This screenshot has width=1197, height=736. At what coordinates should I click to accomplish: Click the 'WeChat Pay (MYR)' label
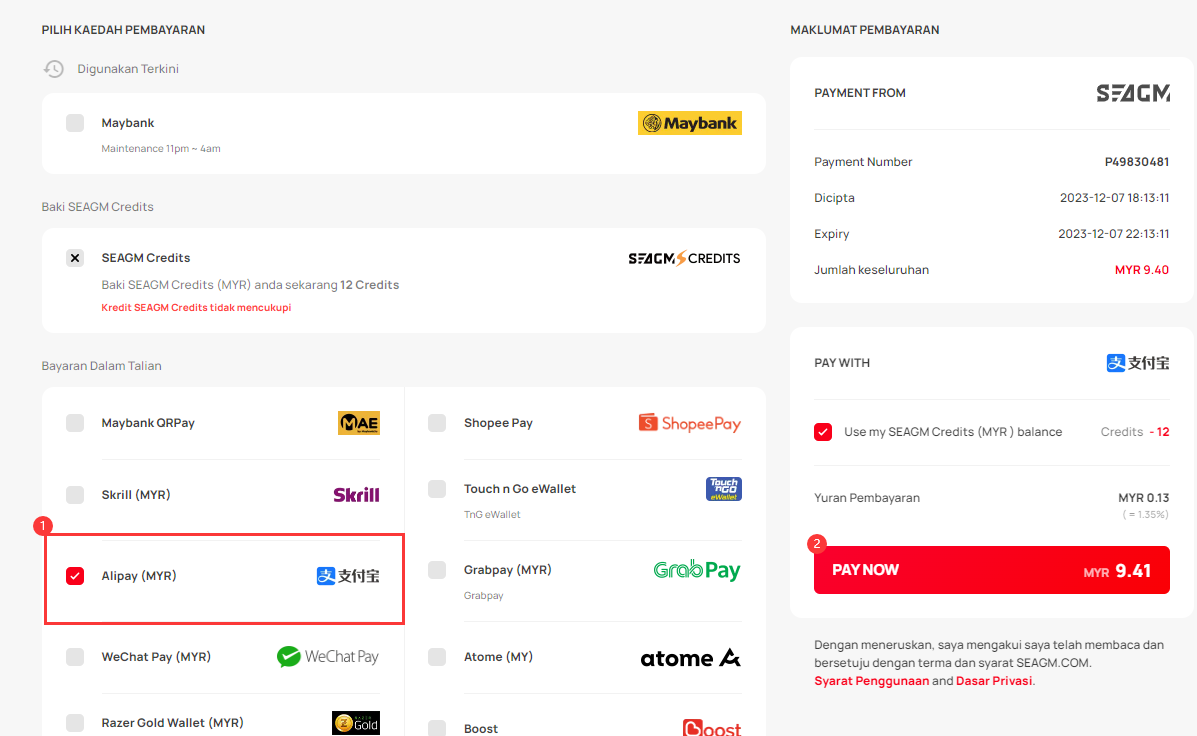click(156, 657)
